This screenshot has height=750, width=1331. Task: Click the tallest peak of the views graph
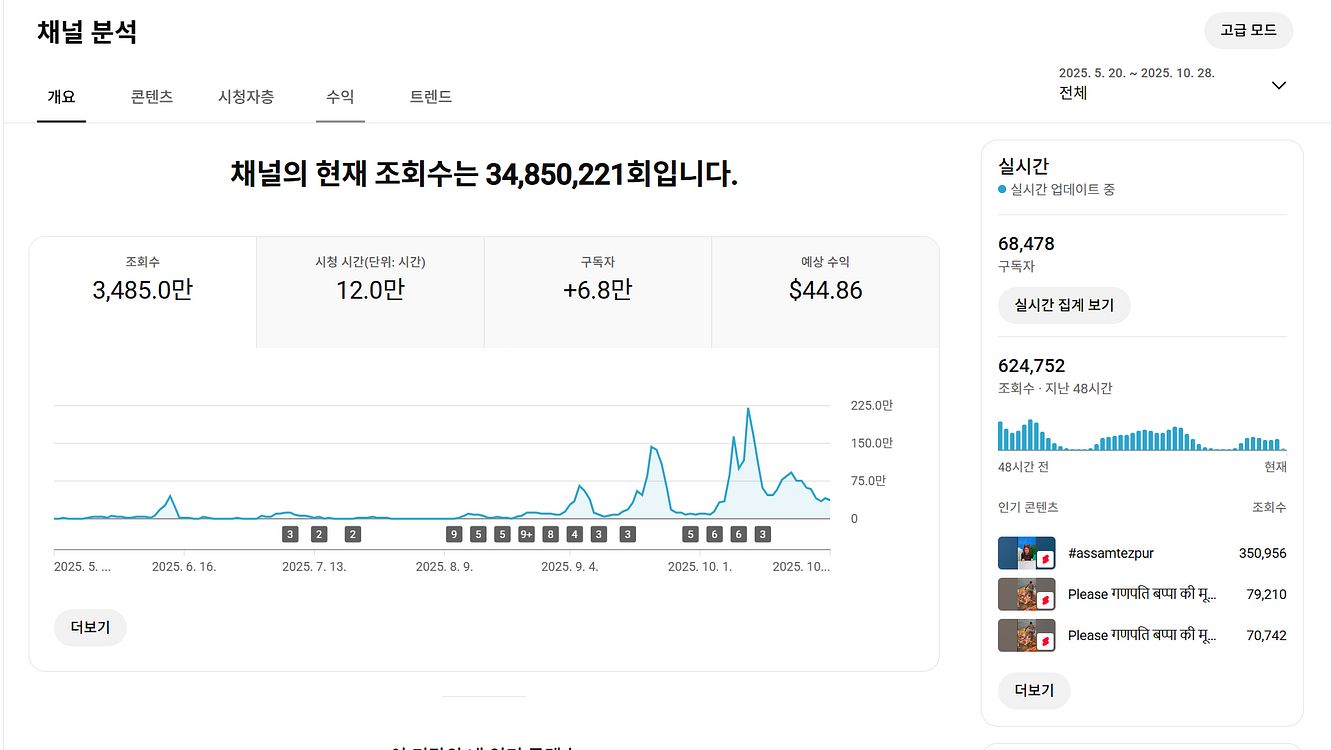click(x=748, y=409)
